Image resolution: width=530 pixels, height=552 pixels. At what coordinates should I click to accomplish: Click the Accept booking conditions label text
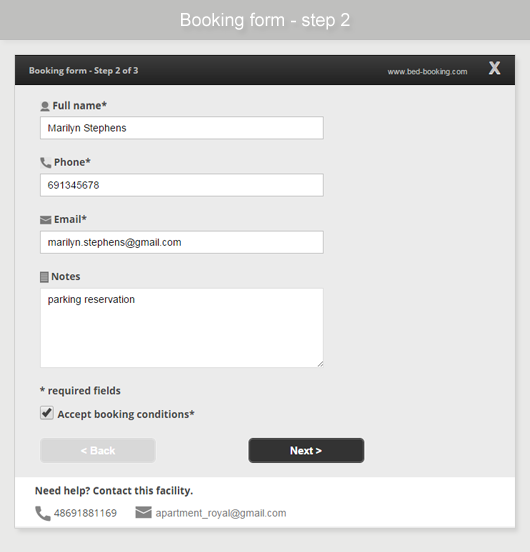tap(126, 414)
